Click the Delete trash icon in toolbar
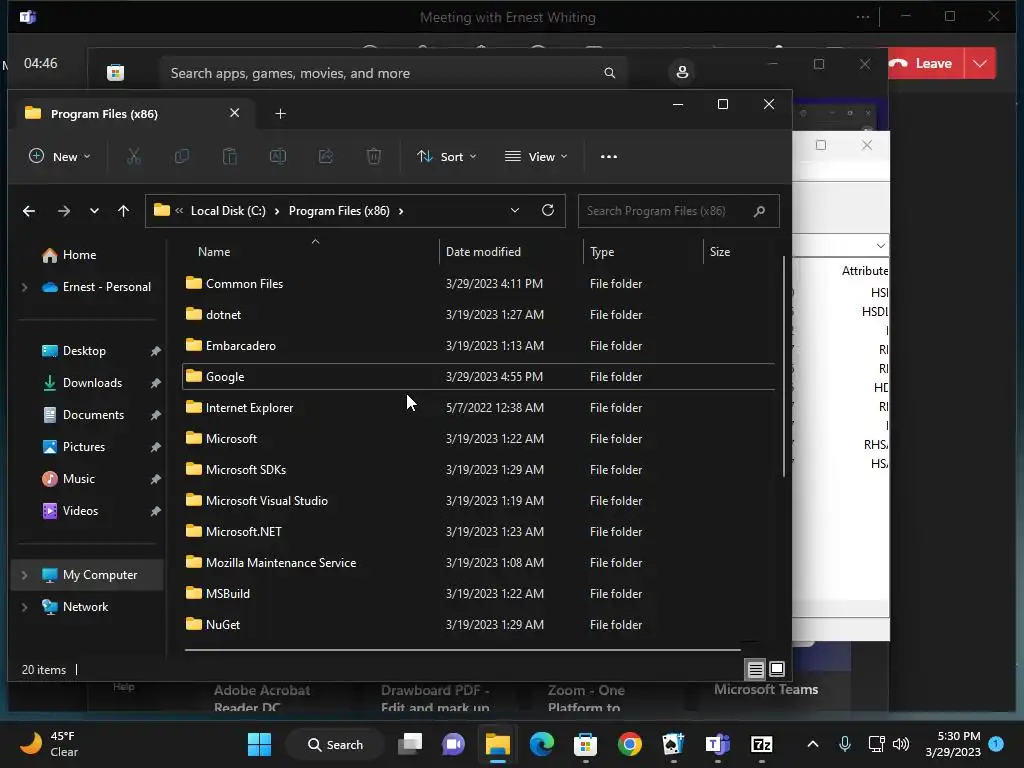The image size is (1024, 768). click(374, 156)
